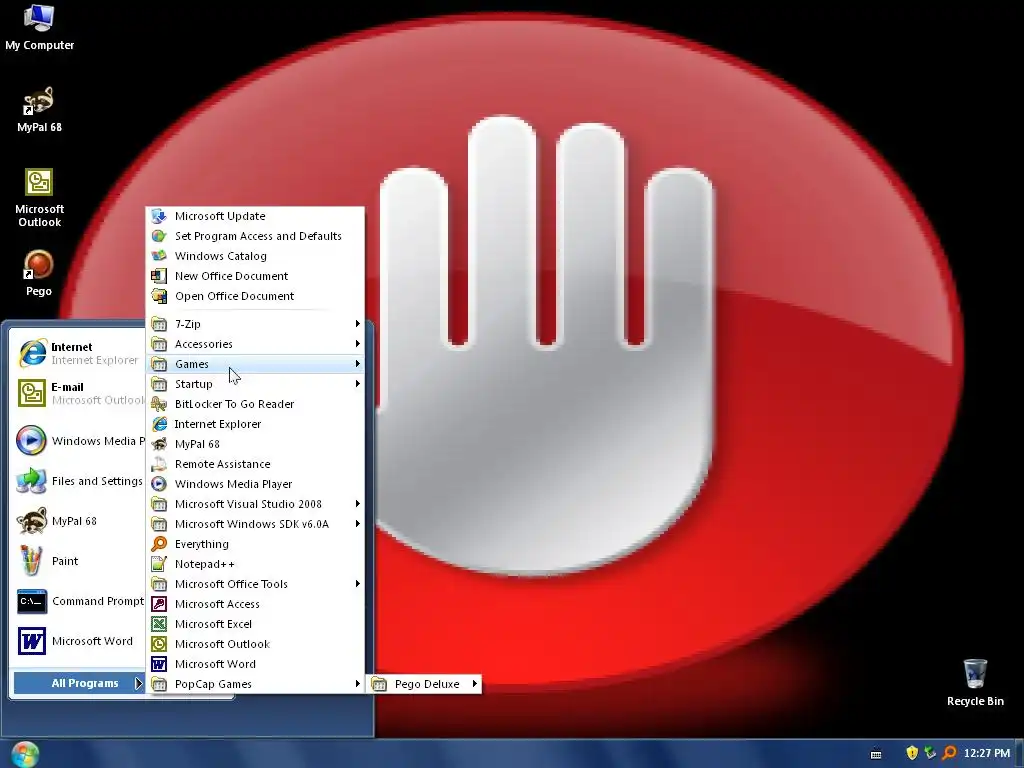Select Set Program Access and Defaults

click(255, 236)
